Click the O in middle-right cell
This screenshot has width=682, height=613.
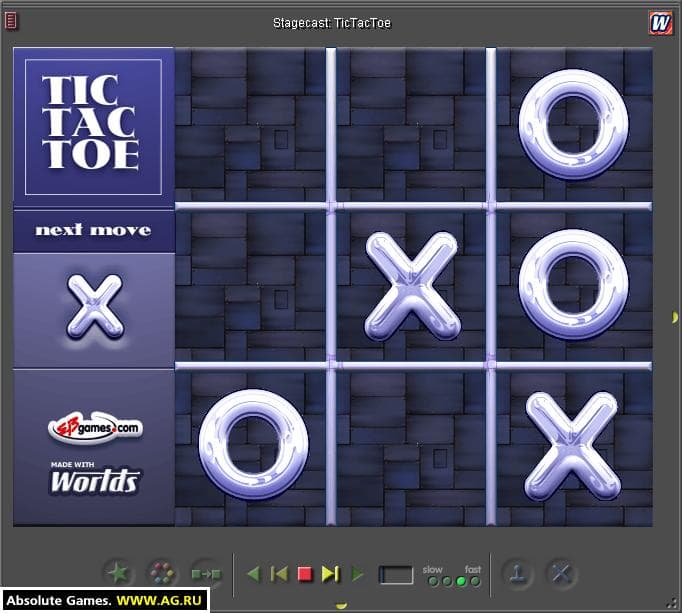pos(573,285)
